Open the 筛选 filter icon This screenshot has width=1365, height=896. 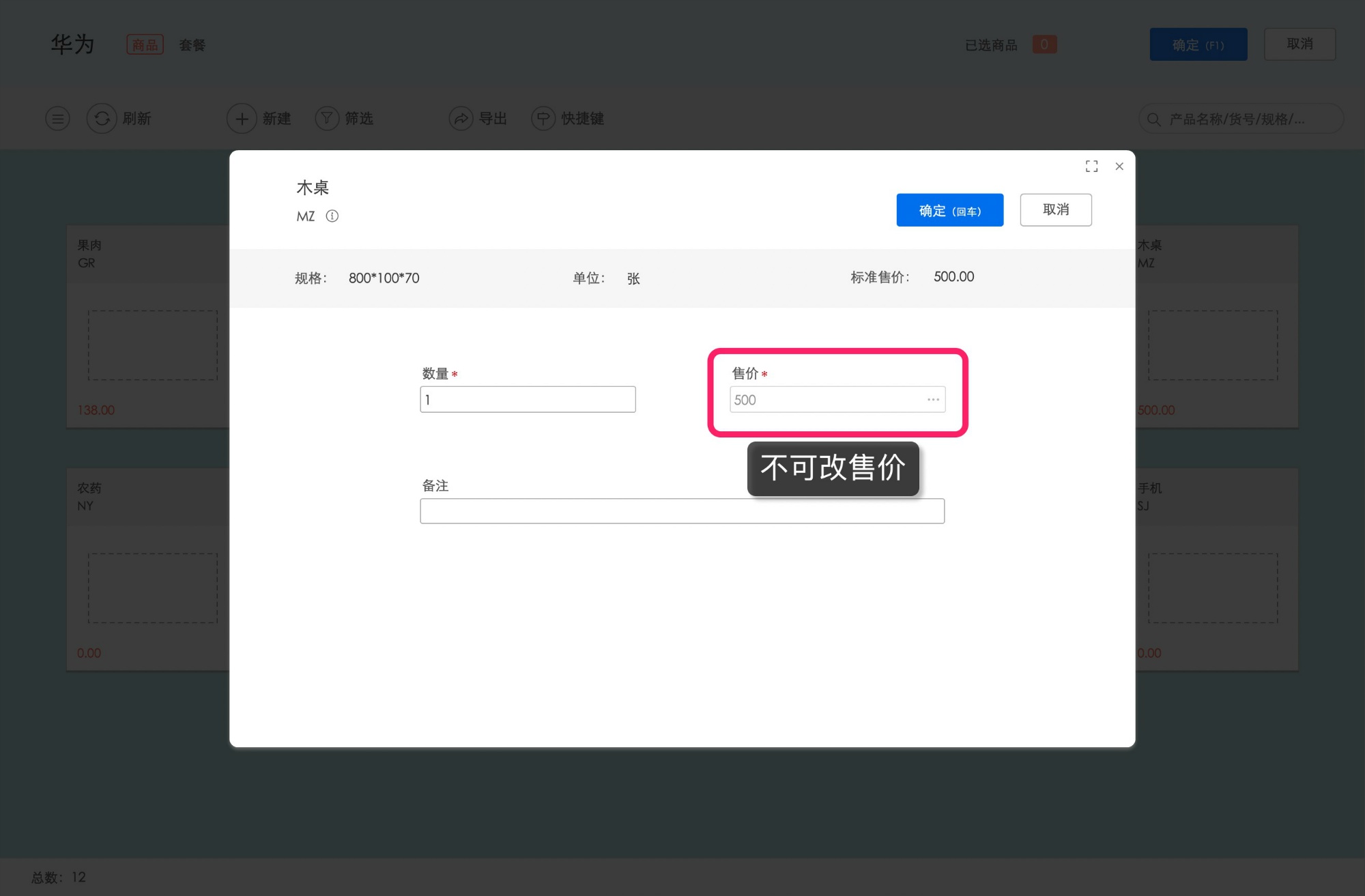click(x=327, y=118)
